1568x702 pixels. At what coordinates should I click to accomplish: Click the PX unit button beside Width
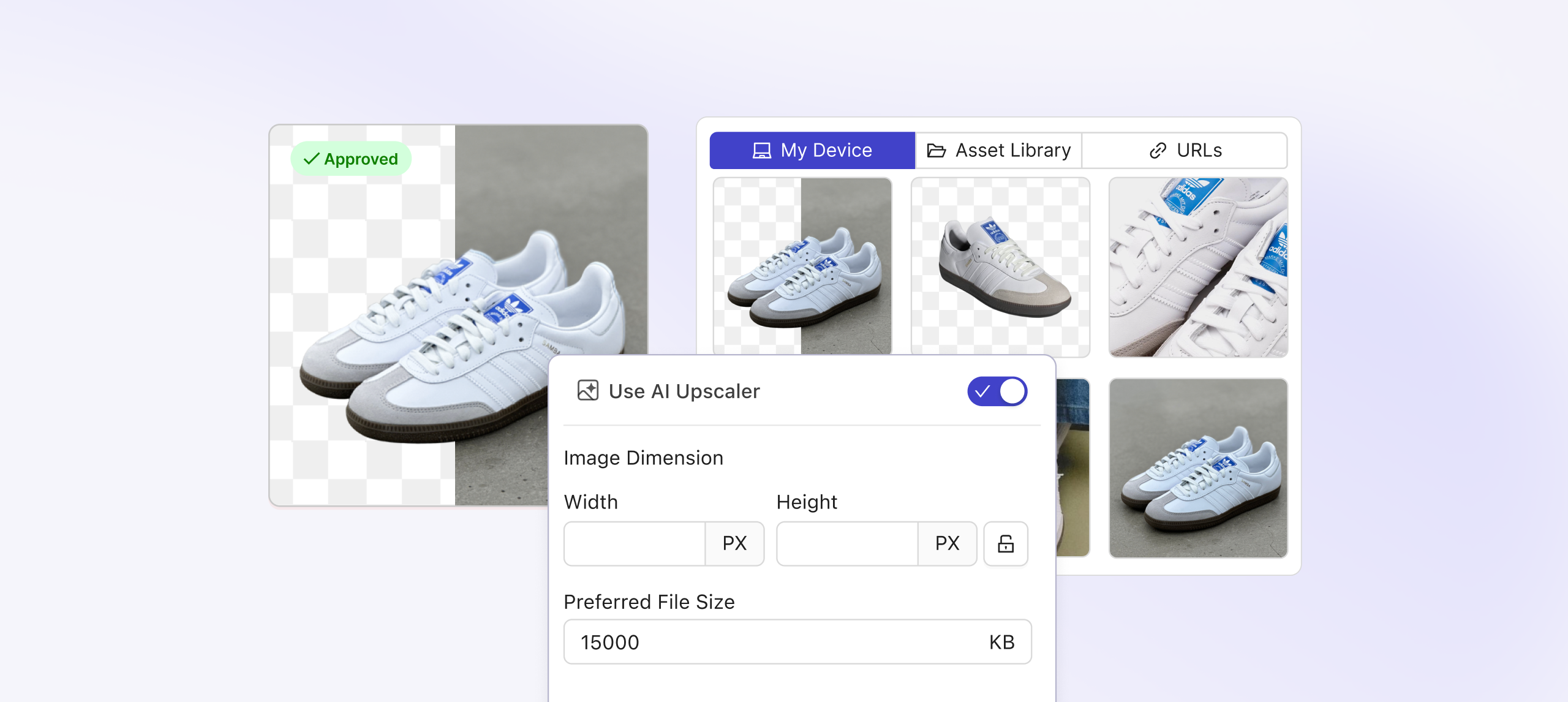[x=735, y=543]
